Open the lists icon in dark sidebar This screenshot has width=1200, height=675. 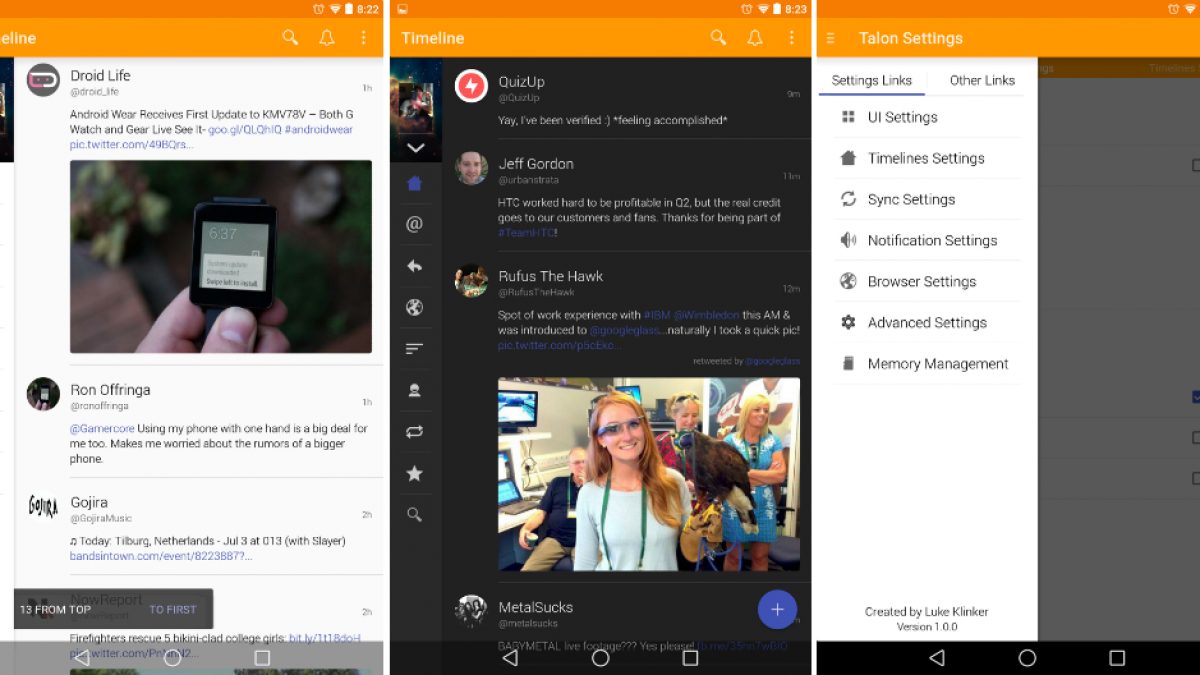pos(414,349)
